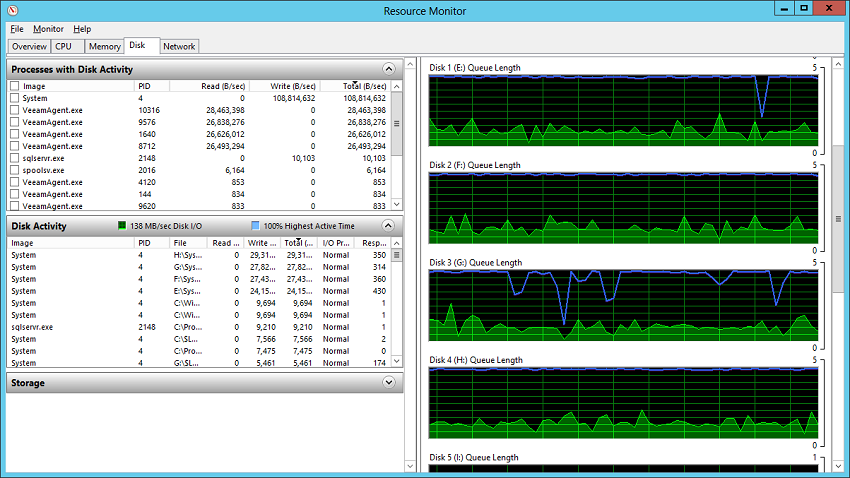Screen dimensions: 850x478
Task: Check VeeamAgent.exe PID 144 checkbox
Action: click(15, 194)
